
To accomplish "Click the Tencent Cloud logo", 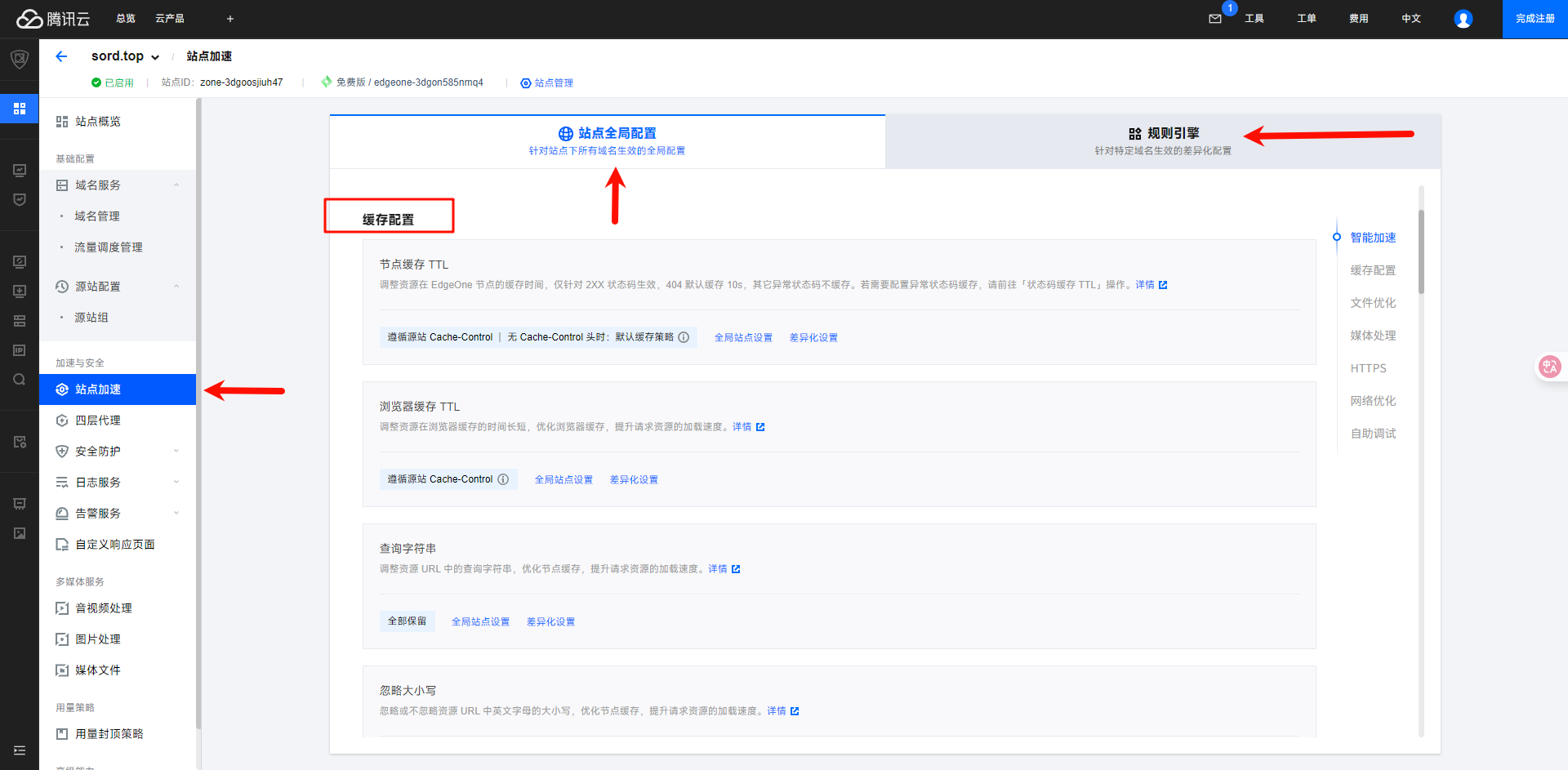I will click(x=53, y=19).
